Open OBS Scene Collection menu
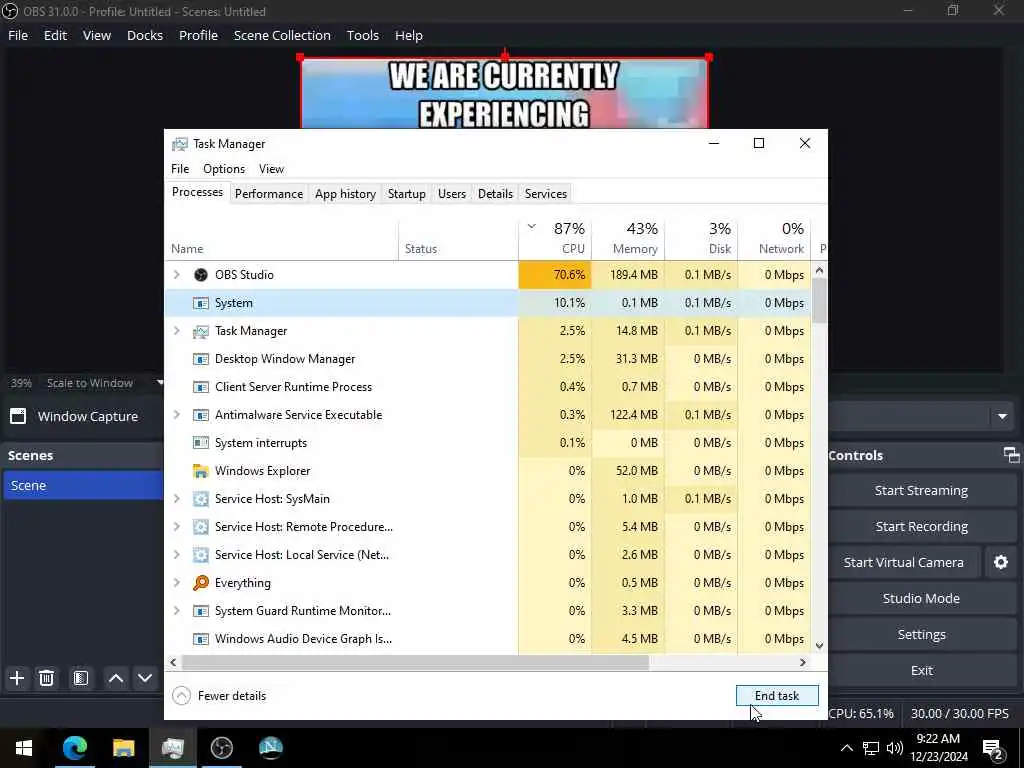 (282, 35)
